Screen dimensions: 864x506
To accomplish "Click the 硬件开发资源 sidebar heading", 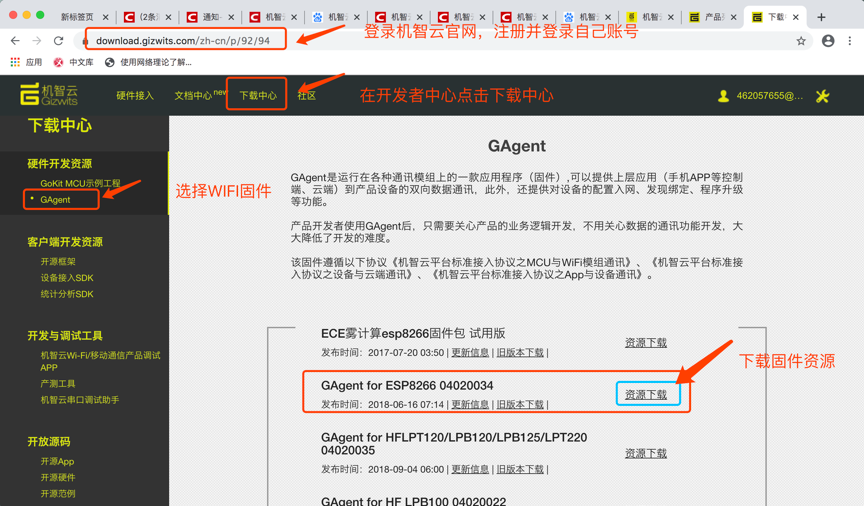I will [x=60, y=164].
